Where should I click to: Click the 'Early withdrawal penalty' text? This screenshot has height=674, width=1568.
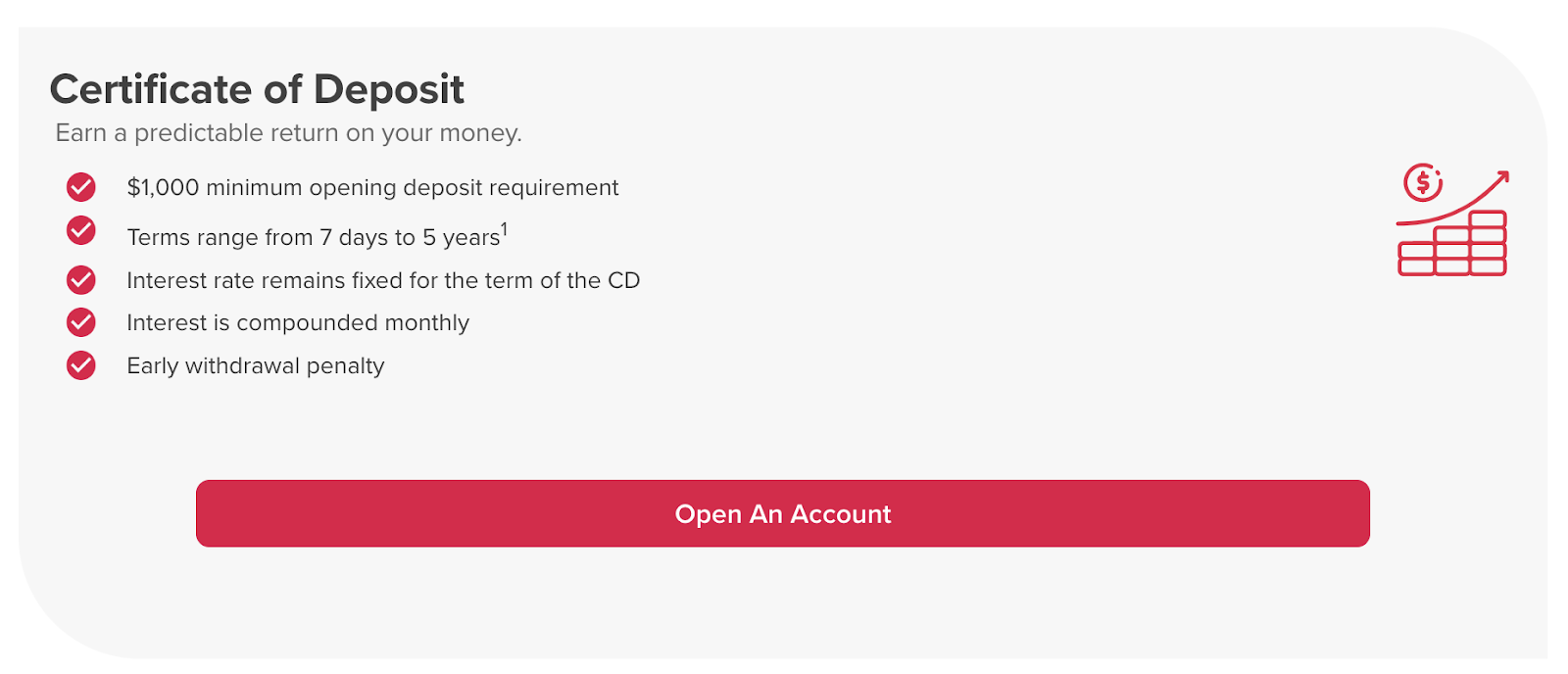(256, 366)
